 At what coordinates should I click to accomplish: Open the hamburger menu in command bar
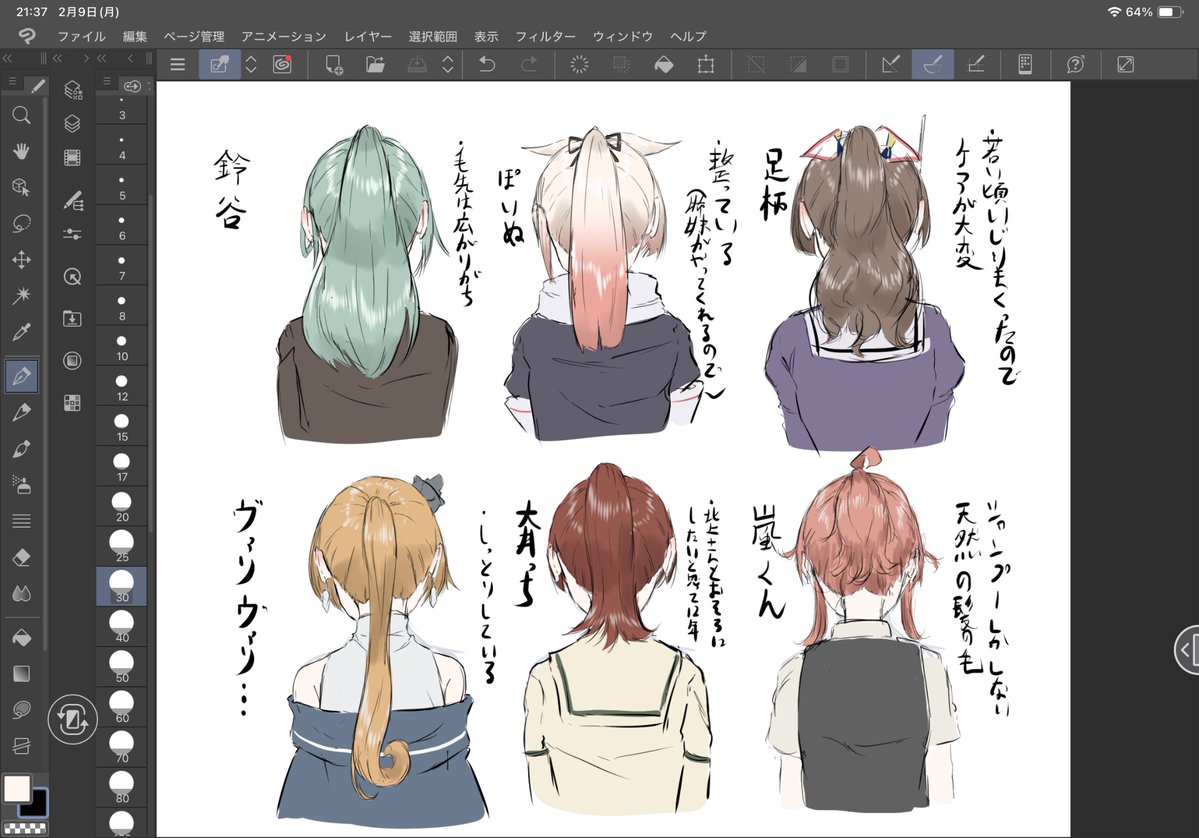click(177, 65)
